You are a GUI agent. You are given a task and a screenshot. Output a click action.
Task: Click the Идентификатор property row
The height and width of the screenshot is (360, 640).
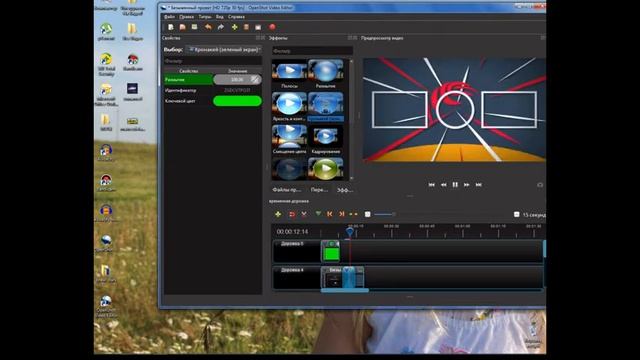(213, 90)
